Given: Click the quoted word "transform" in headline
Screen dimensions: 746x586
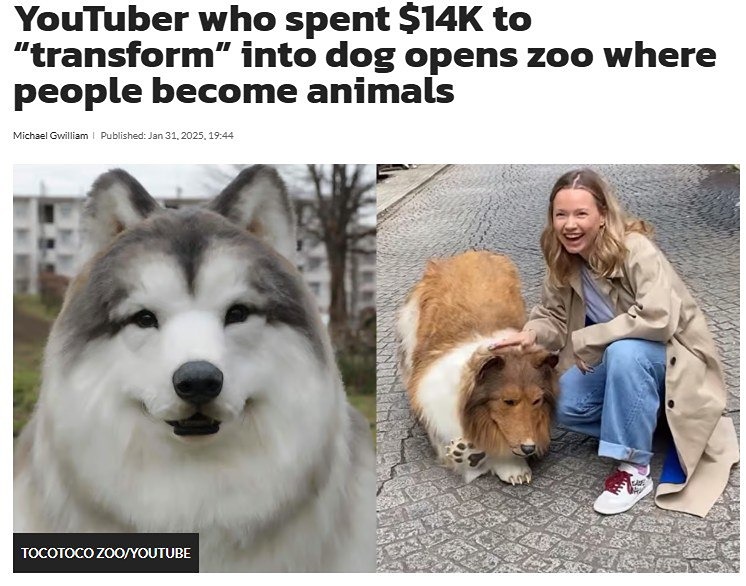Looking at the screenshot, I should pos(122,56).
